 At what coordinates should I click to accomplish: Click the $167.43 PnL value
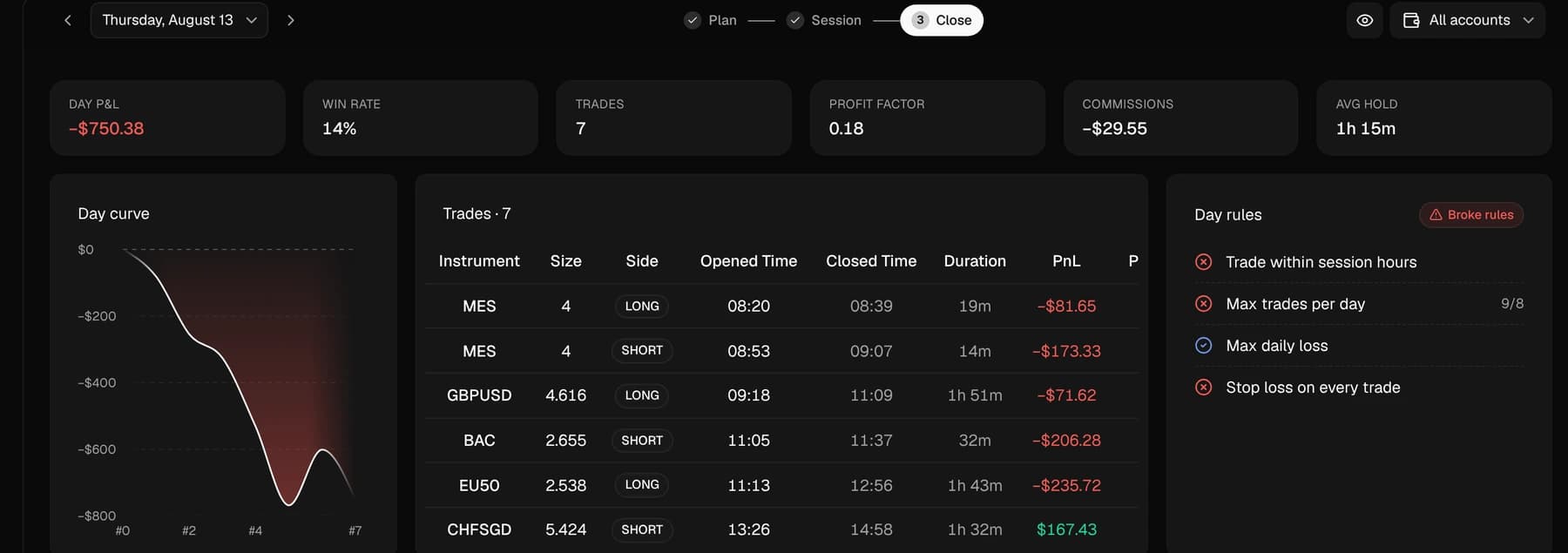click(1066, 529)
